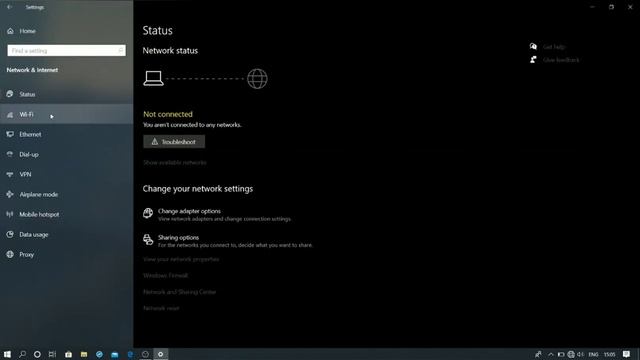Open Microsoft Store from the taskbar
Image resolution: width=640 pixels, height=360 pixels.
click(69, 354)
